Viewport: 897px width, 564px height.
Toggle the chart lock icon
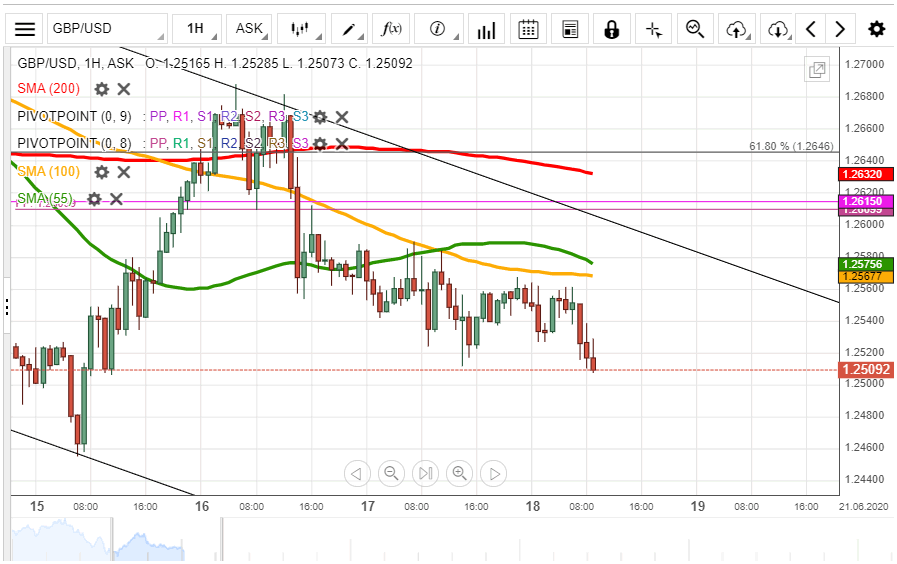pos(612,29)
